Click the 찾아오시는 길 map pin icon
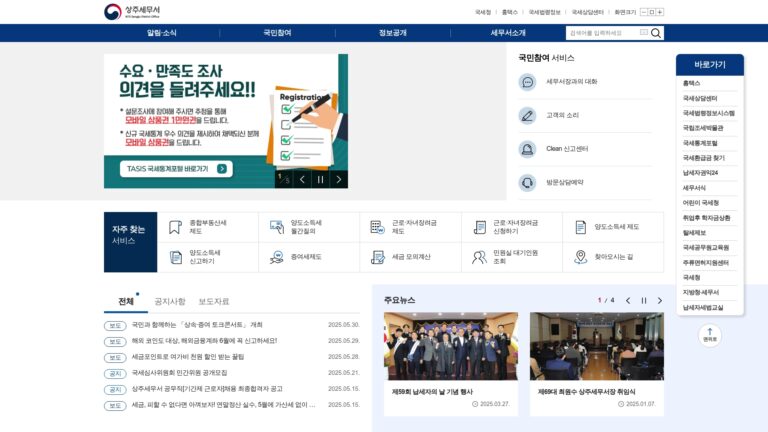The width and height of the screenshot is (768, 432). click(580, 257)
